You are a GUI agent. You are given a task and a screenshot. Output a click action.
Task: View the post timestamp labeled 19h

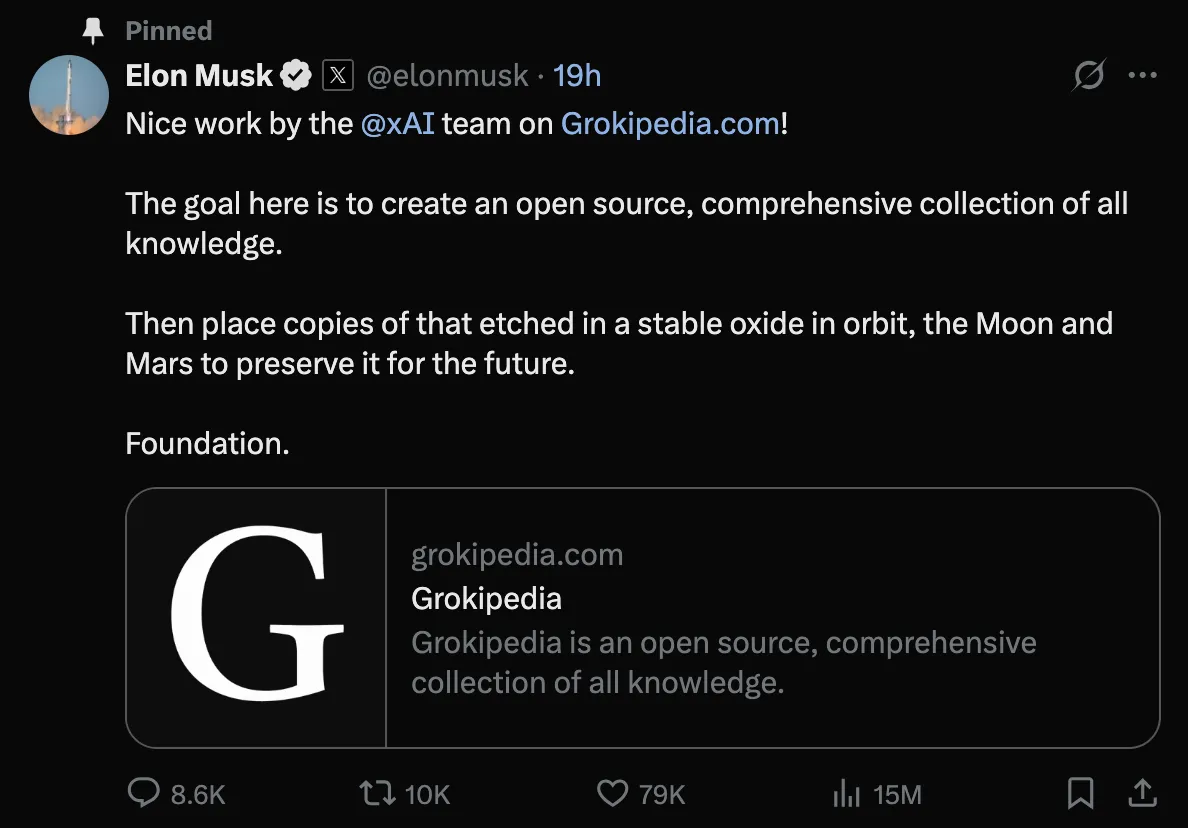[576, 74]
